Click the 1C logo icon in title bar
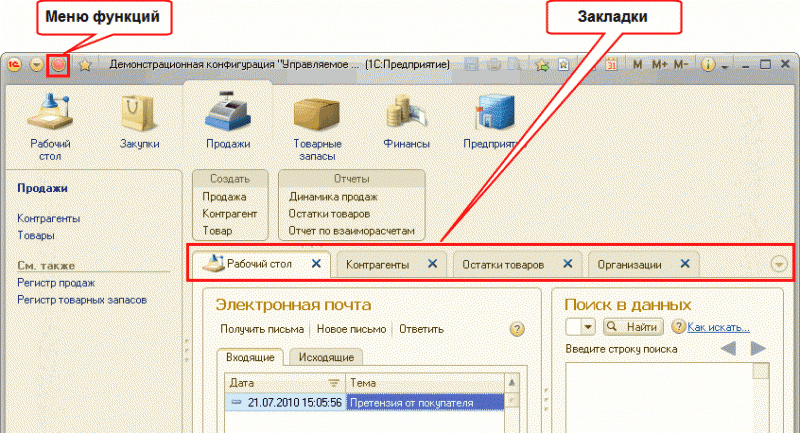 point(14,65)
